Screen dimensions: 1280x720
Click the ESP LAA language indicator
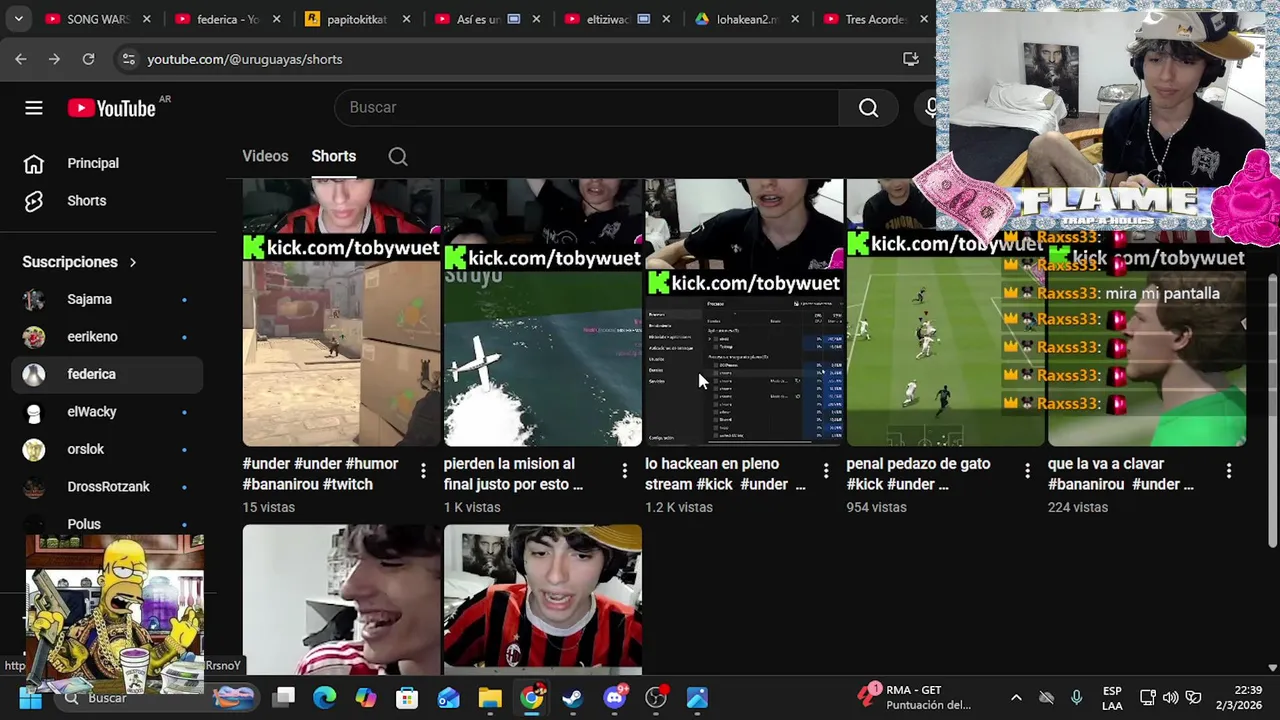click(1112, 698)
